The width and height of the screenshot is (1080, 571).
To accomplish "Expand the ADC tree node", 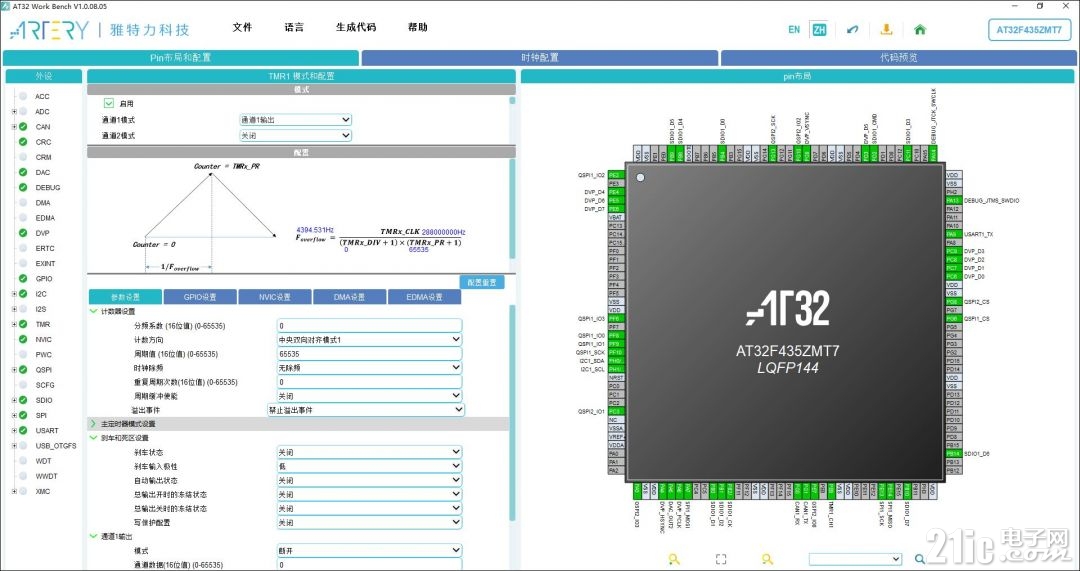I will pyautogui.click(x=14, y=112).
